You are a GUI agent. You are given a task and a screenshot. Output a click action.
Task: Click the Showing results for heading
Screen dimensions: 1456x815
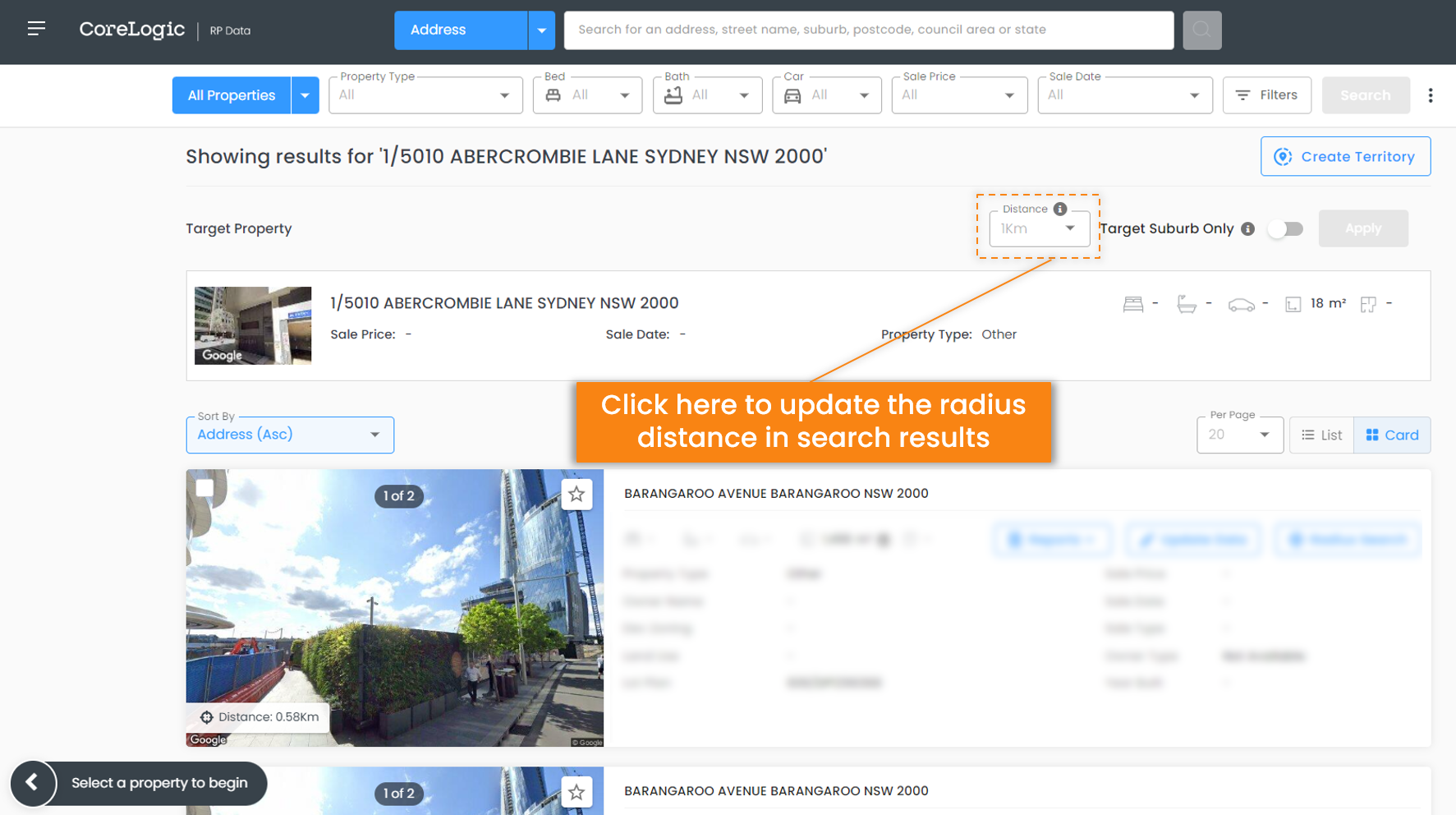tap(506, 157)
